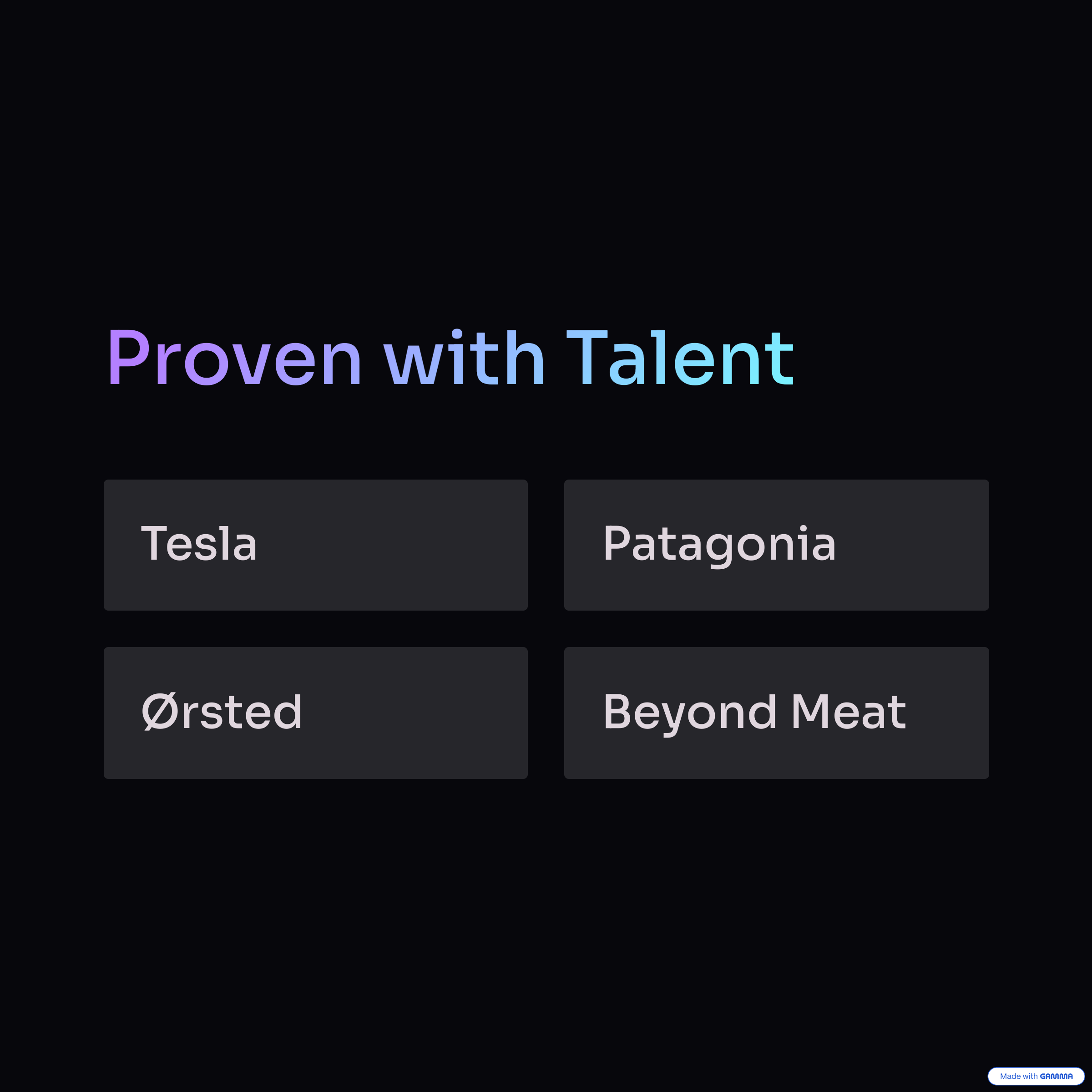
Task: Open the Made with Gamma badge
Action: 1036,1076
